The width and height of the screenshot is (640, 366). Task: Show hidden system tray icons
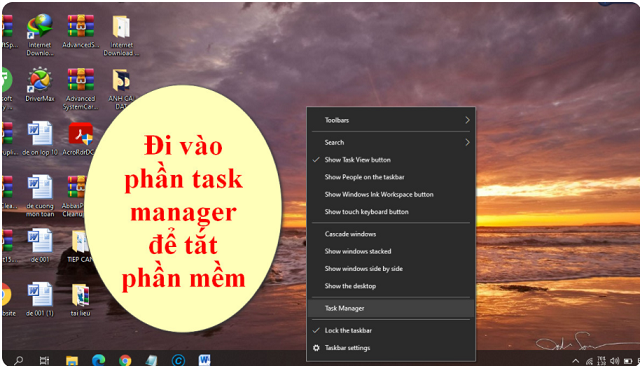[576, 361]
